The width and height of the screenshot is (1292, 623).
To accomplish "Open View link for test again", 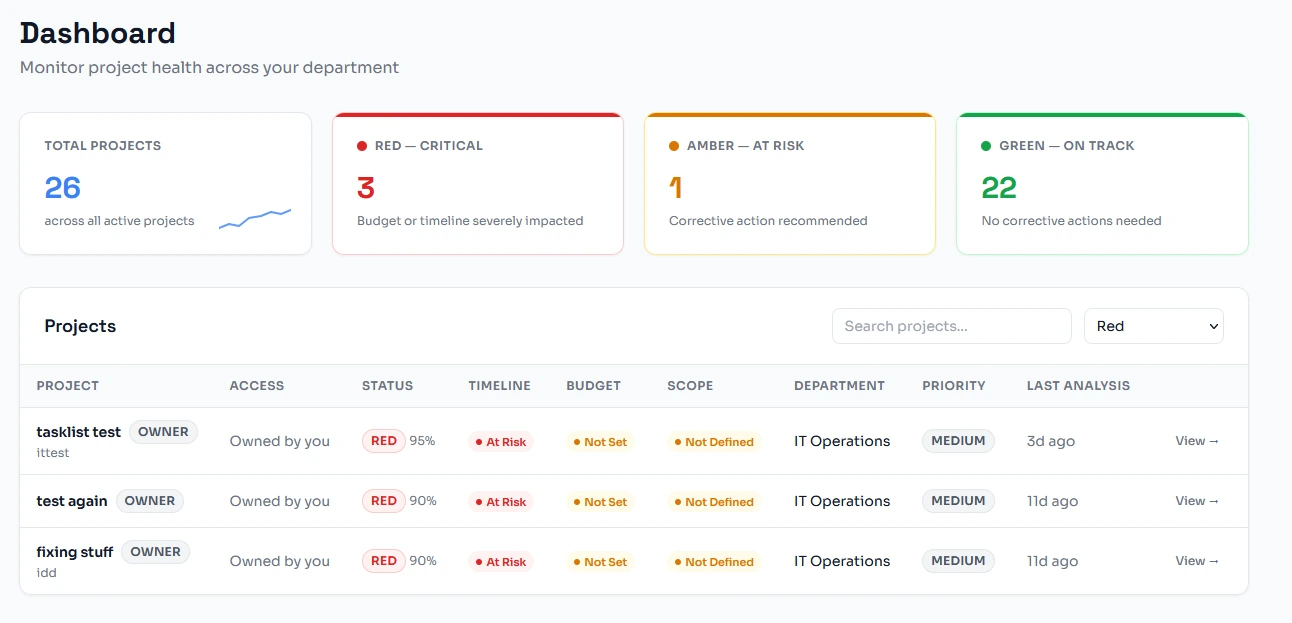I will tap(1197, 501).
